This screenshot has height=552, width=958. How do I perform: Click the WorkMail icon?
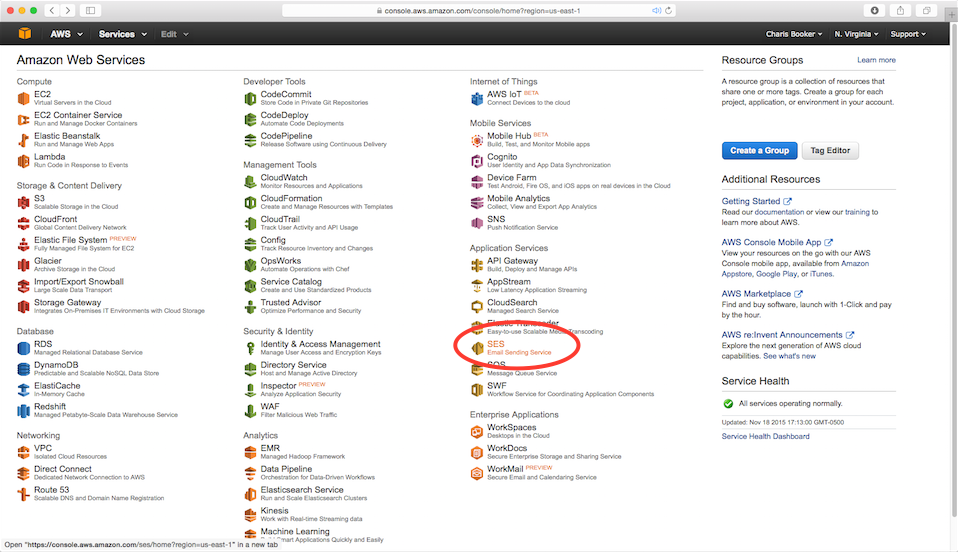click(477, 473)
